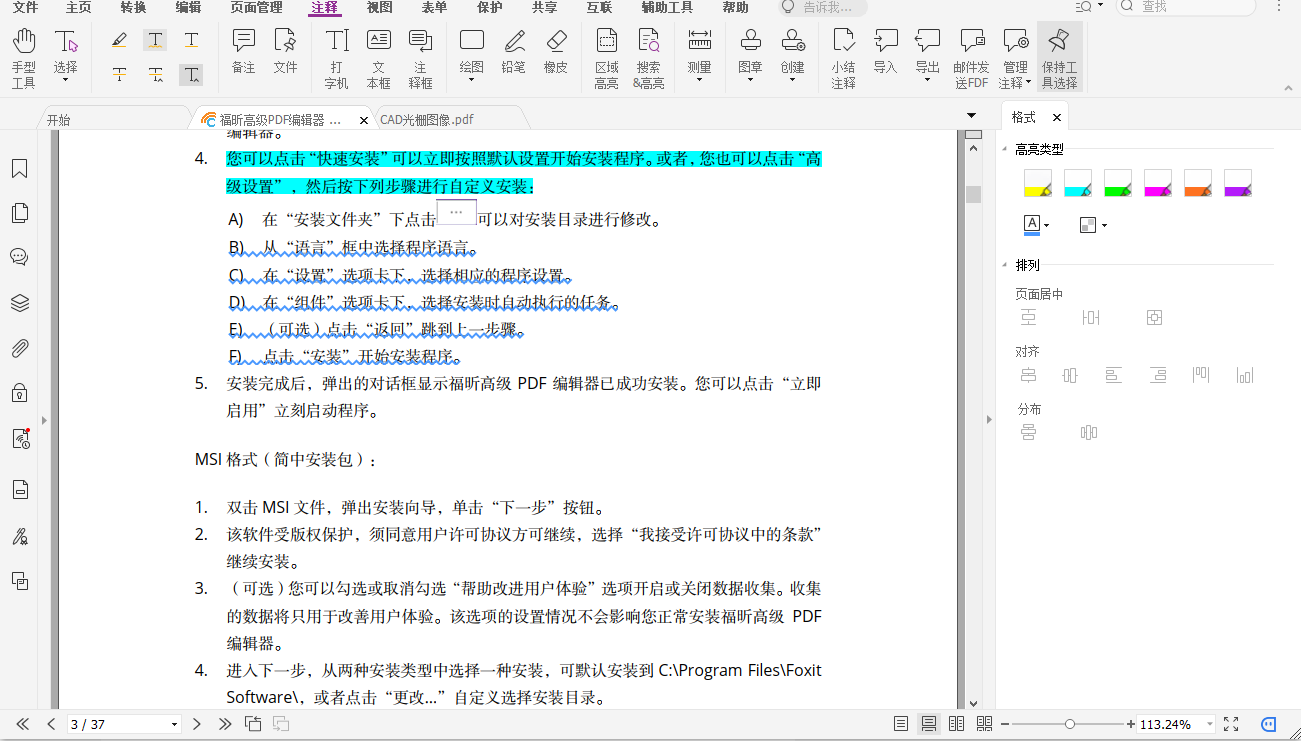This screenshot has width=1301, height=741.
Task: Close the 格式 panel tab
Action: click(x=1055, y=118)
